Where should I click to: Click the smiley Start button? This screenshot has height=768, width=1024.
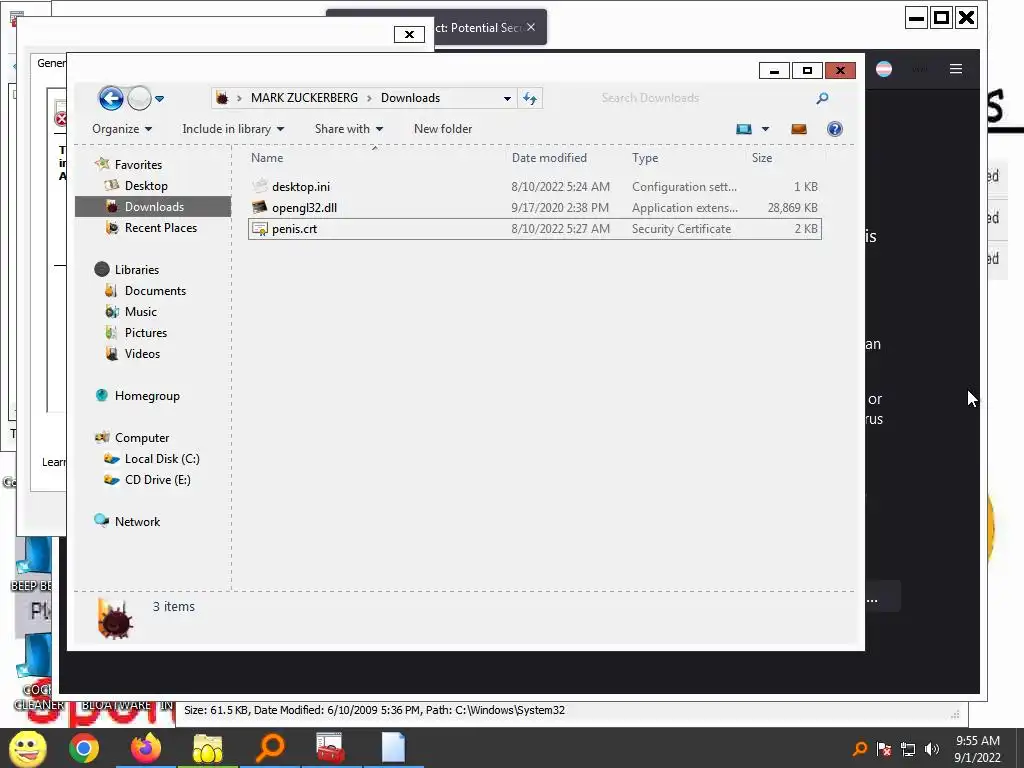[x=27, y=748]
